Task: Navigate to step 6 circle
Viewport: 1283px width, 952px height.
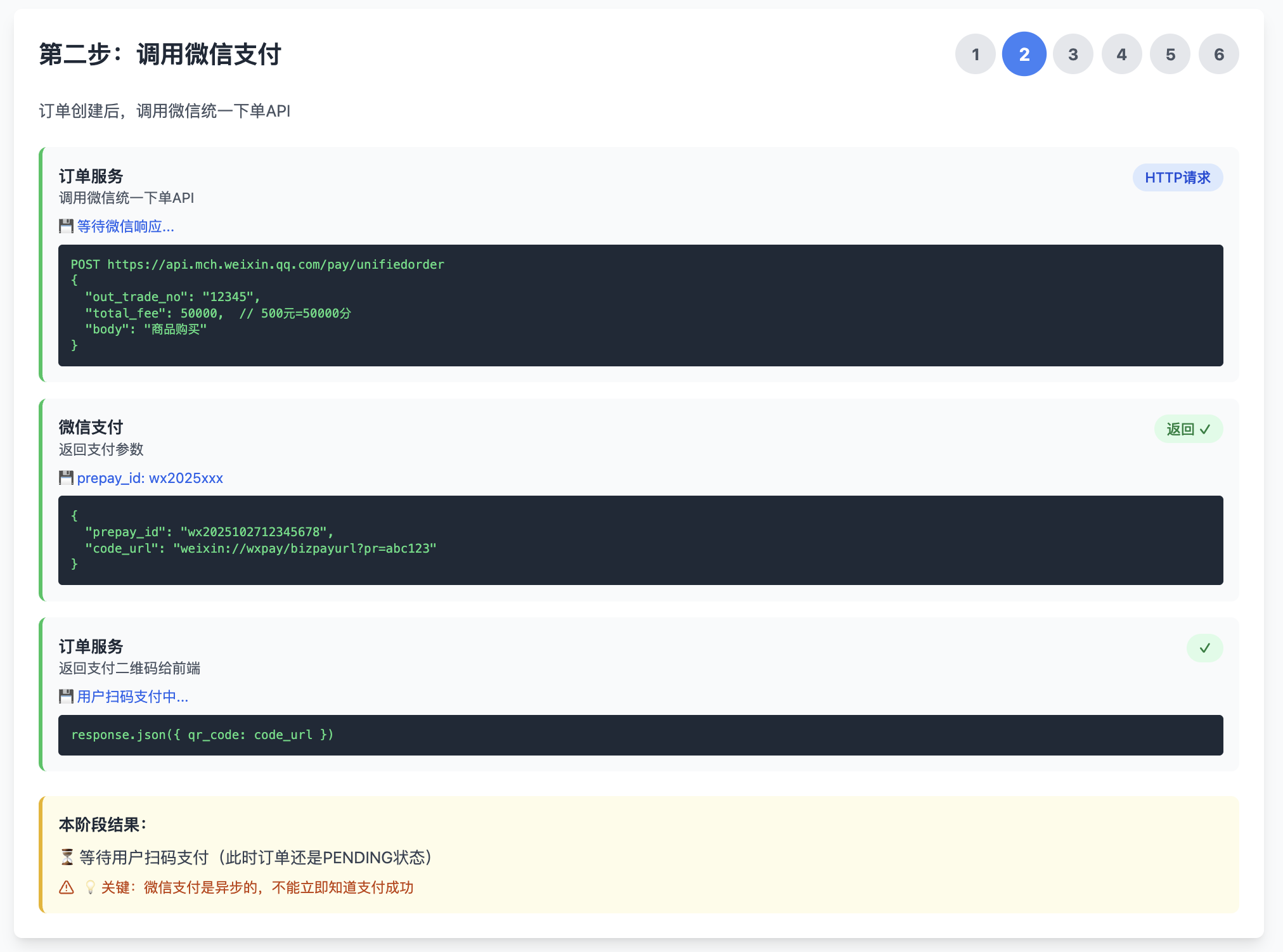Action: point(1218,55)
